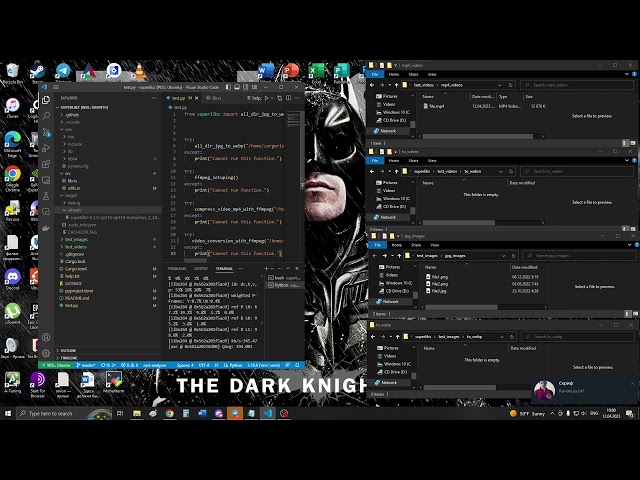Open the Docker whale view in VS Code
This screenshot has width=640, height=480.
(46, 228)
